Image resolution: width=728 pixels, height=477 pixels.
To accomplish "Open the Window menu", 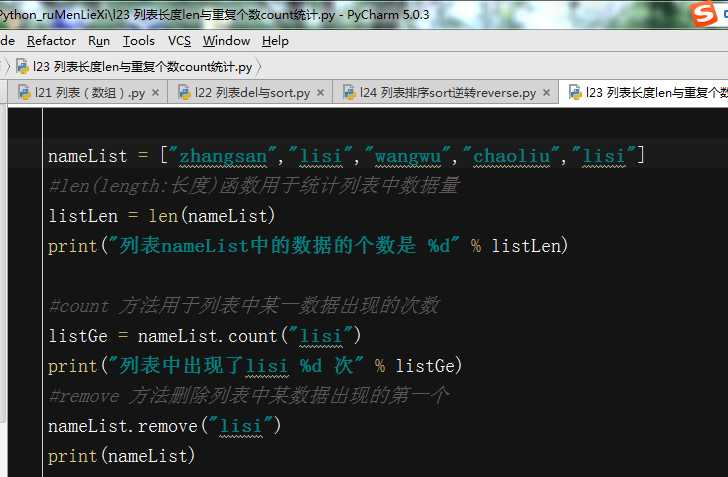I will [x=227, y=41].
